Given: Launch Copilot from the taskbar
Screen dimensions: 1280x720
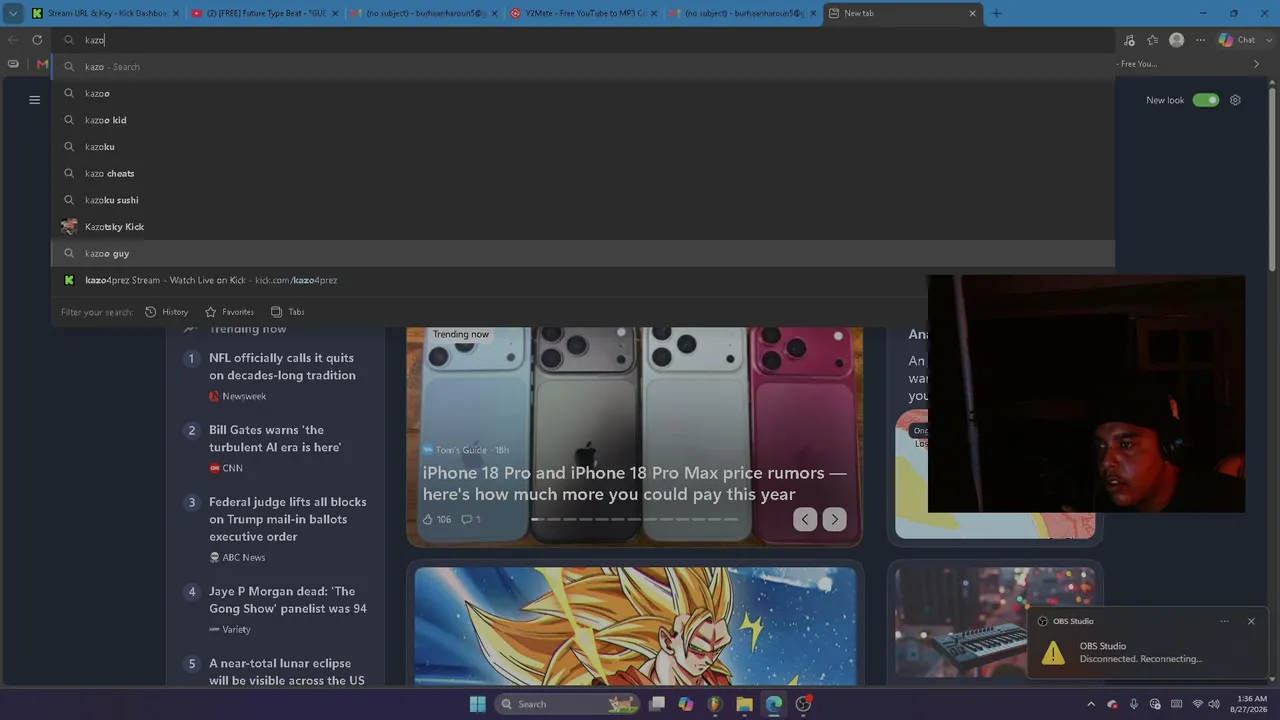Looking at the screenshot, I should click(686, 704).
